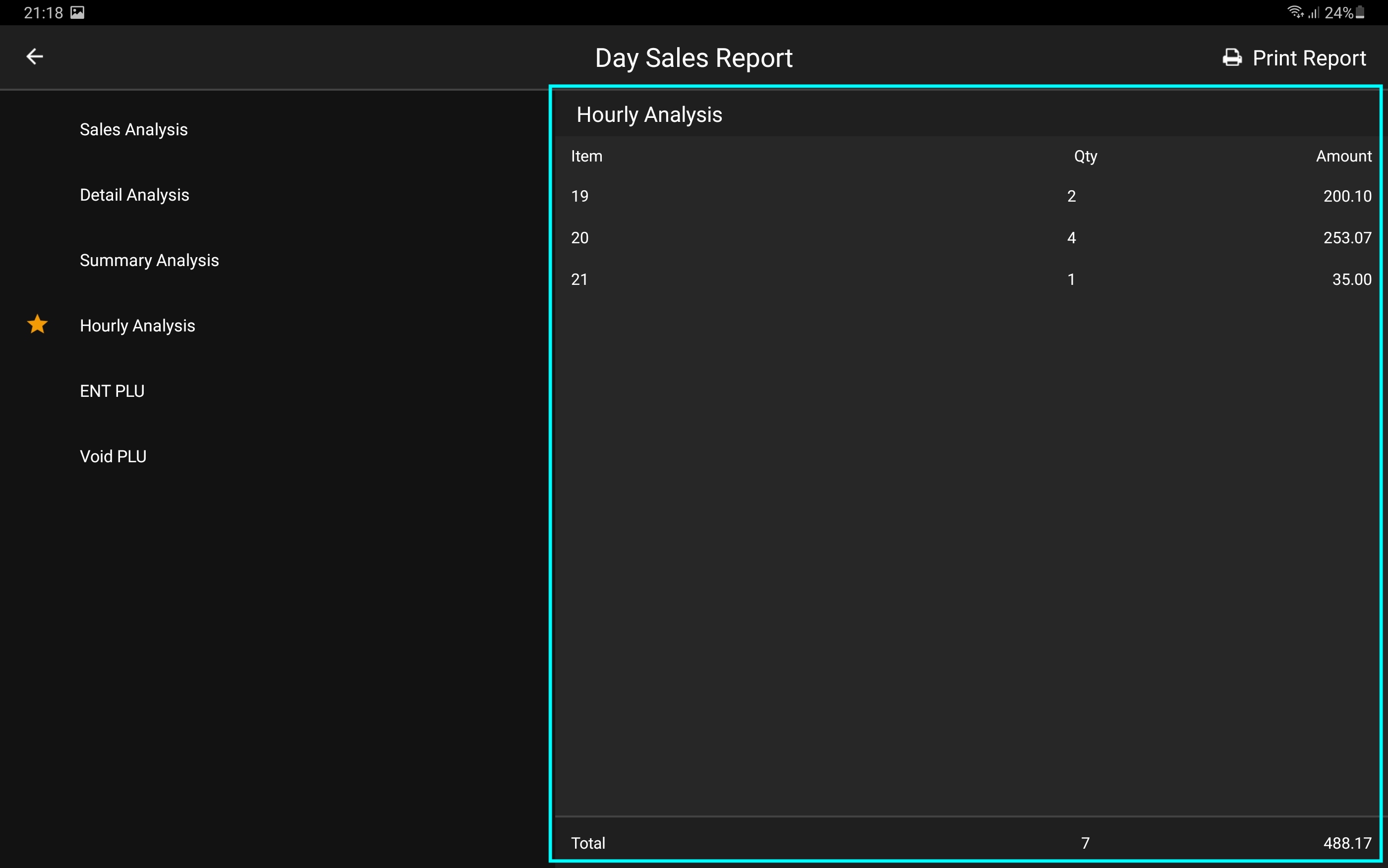This screenshot has width=1388, height=868.
Task: Open the Sales Analysis report
Action: pyautogui.click(x=133, y=130)
